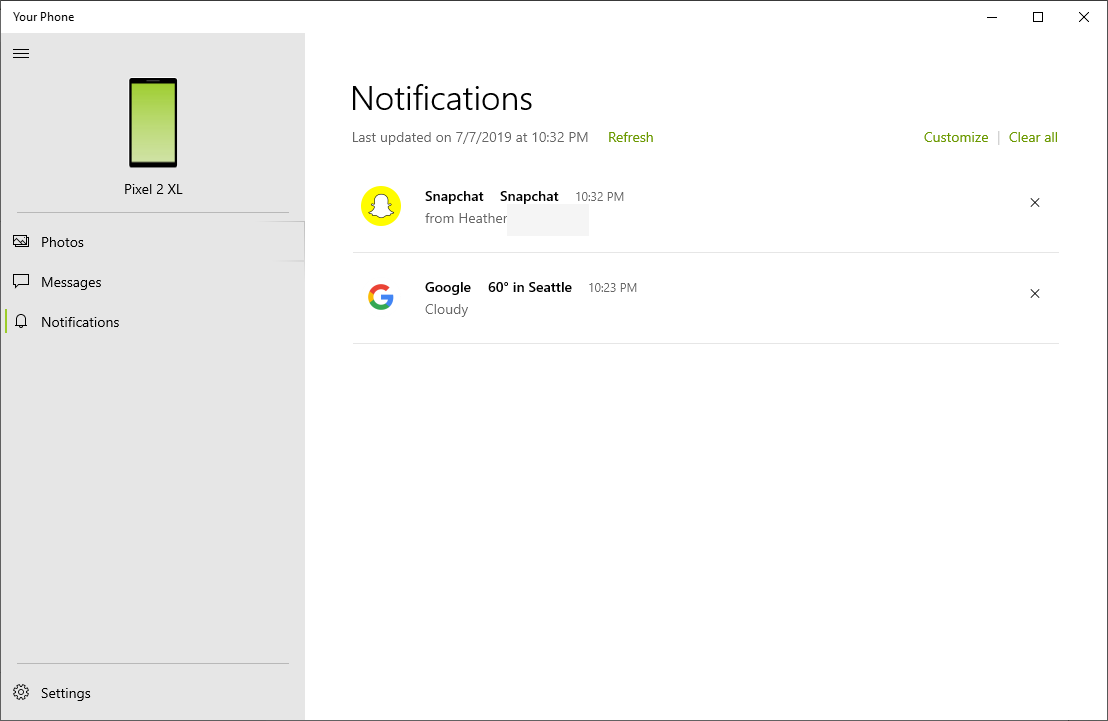Click the Settings gear icon

21,693
